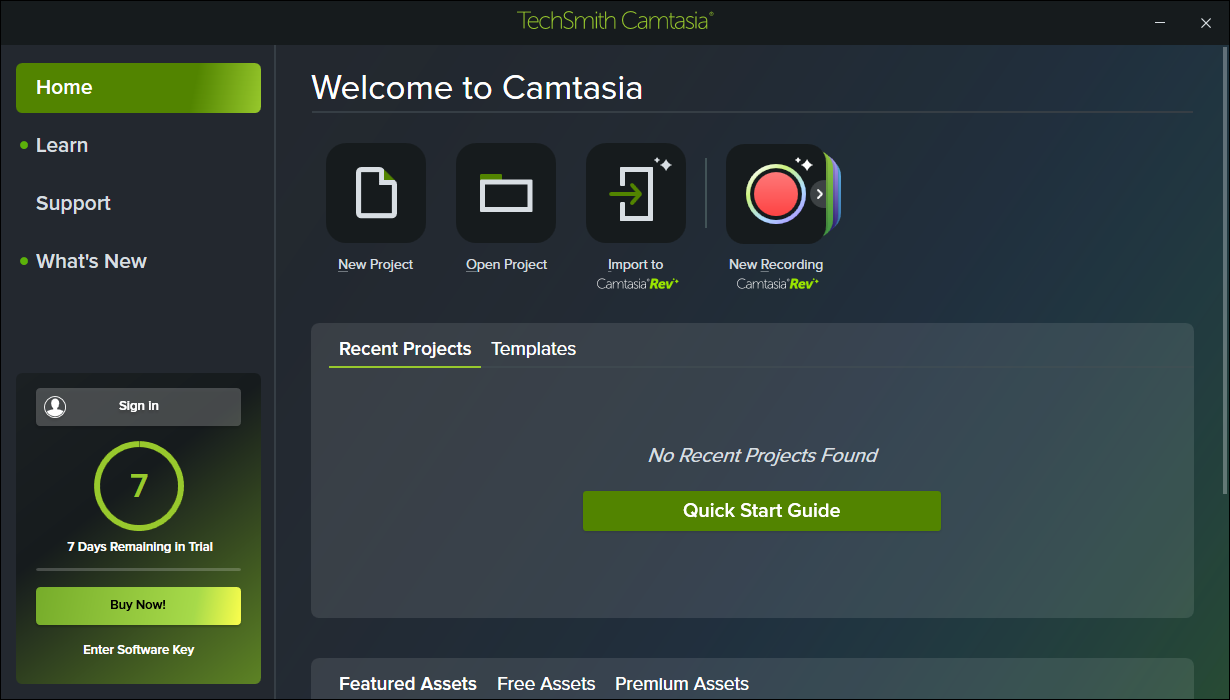Select the Recent Projects tab

[405, 349]
